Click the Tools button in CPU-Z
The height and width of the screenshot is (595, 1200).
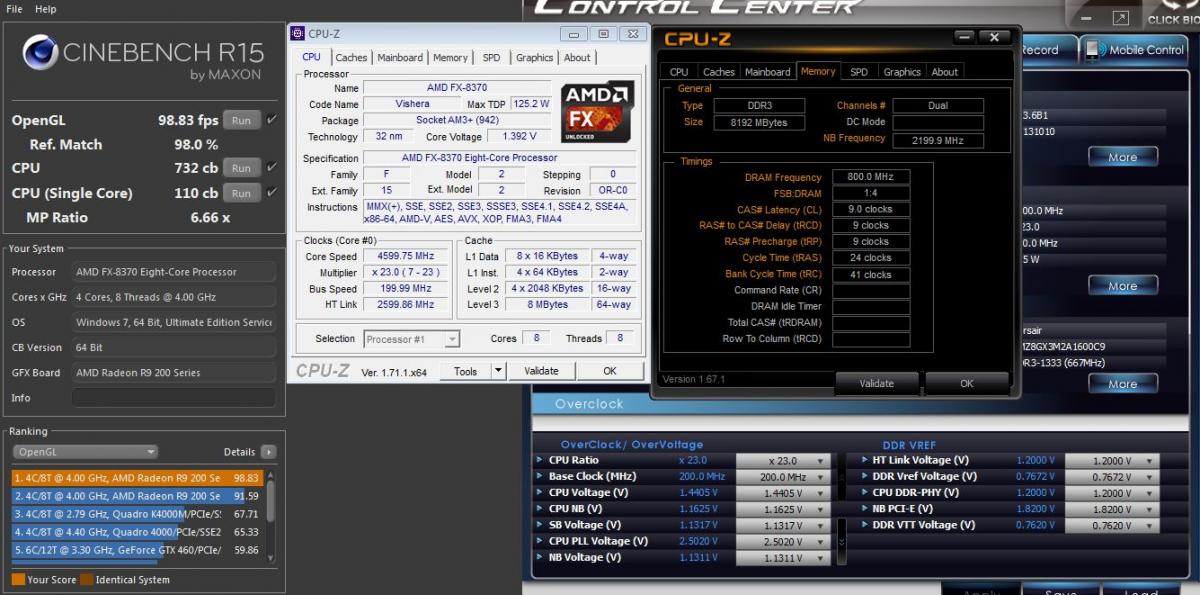click(x=466, y=371)
